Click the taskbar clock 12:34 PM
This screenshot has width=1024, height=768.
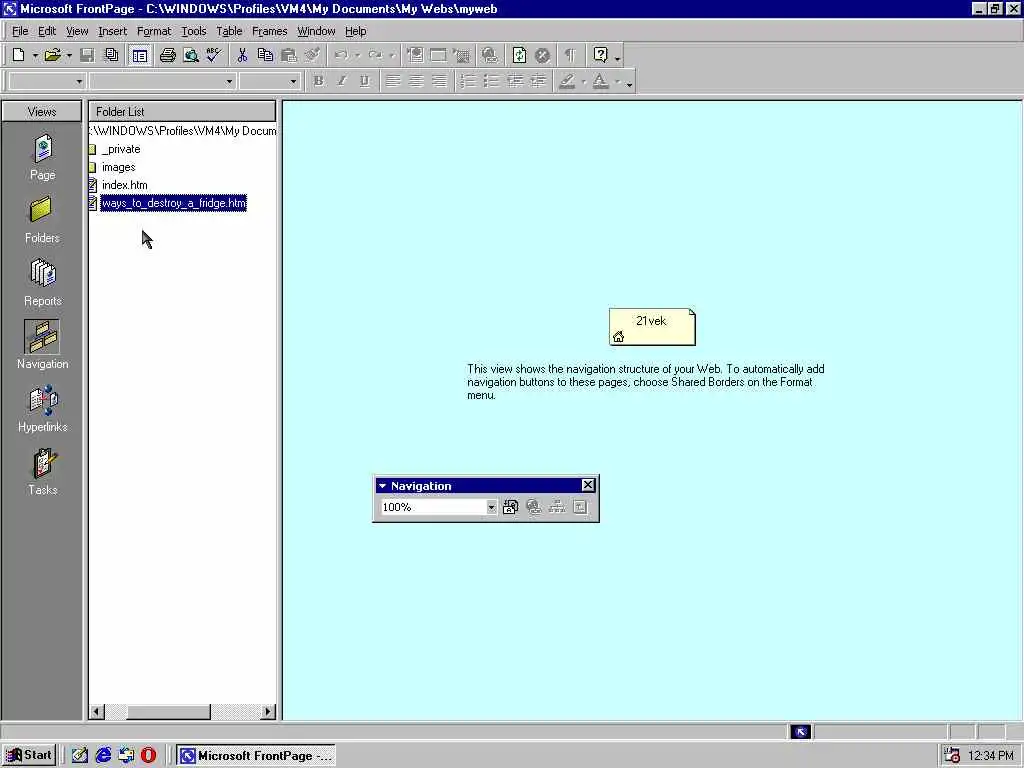[991, 756]
